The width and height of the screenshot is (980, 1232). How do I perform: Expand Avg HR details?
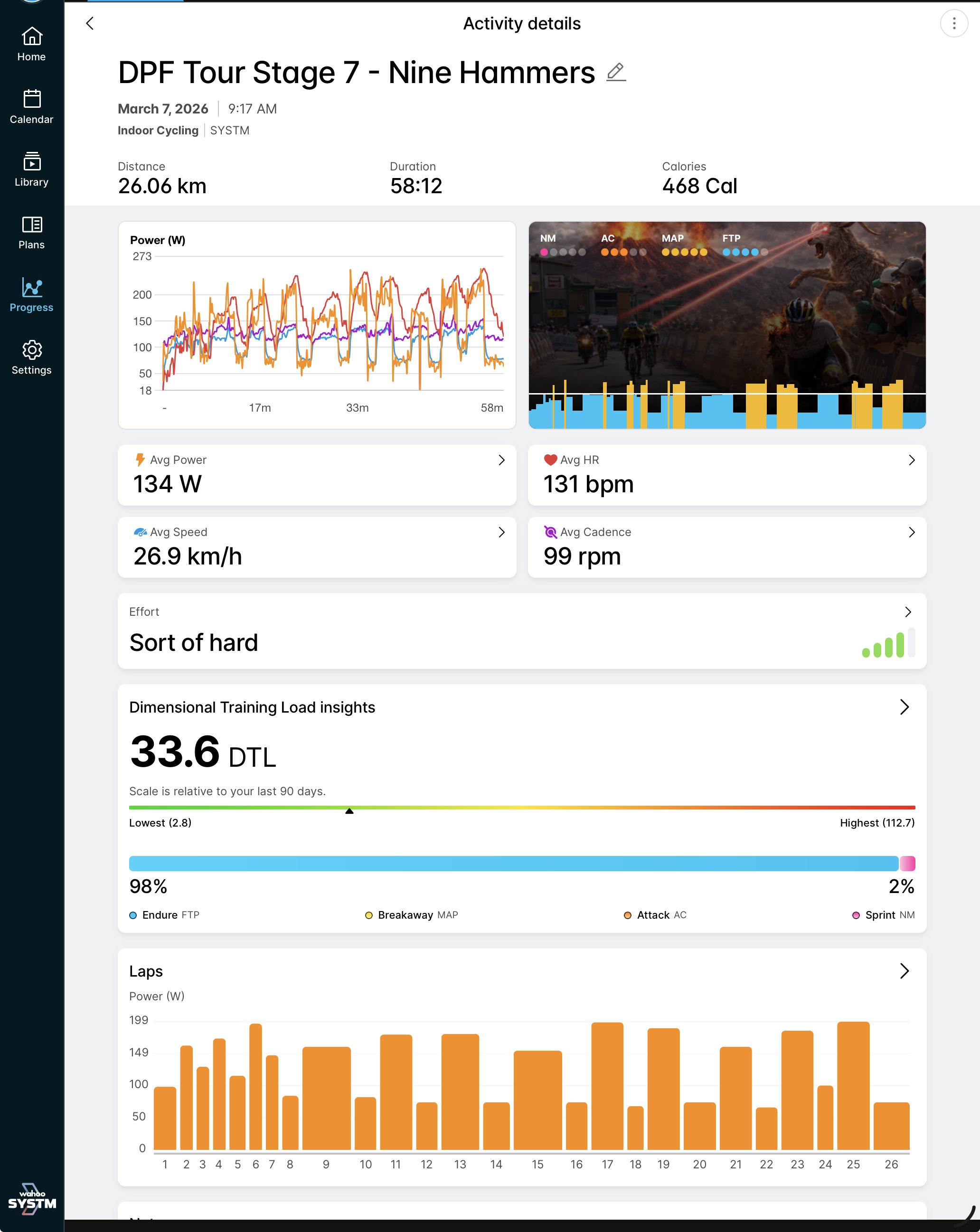912,460
